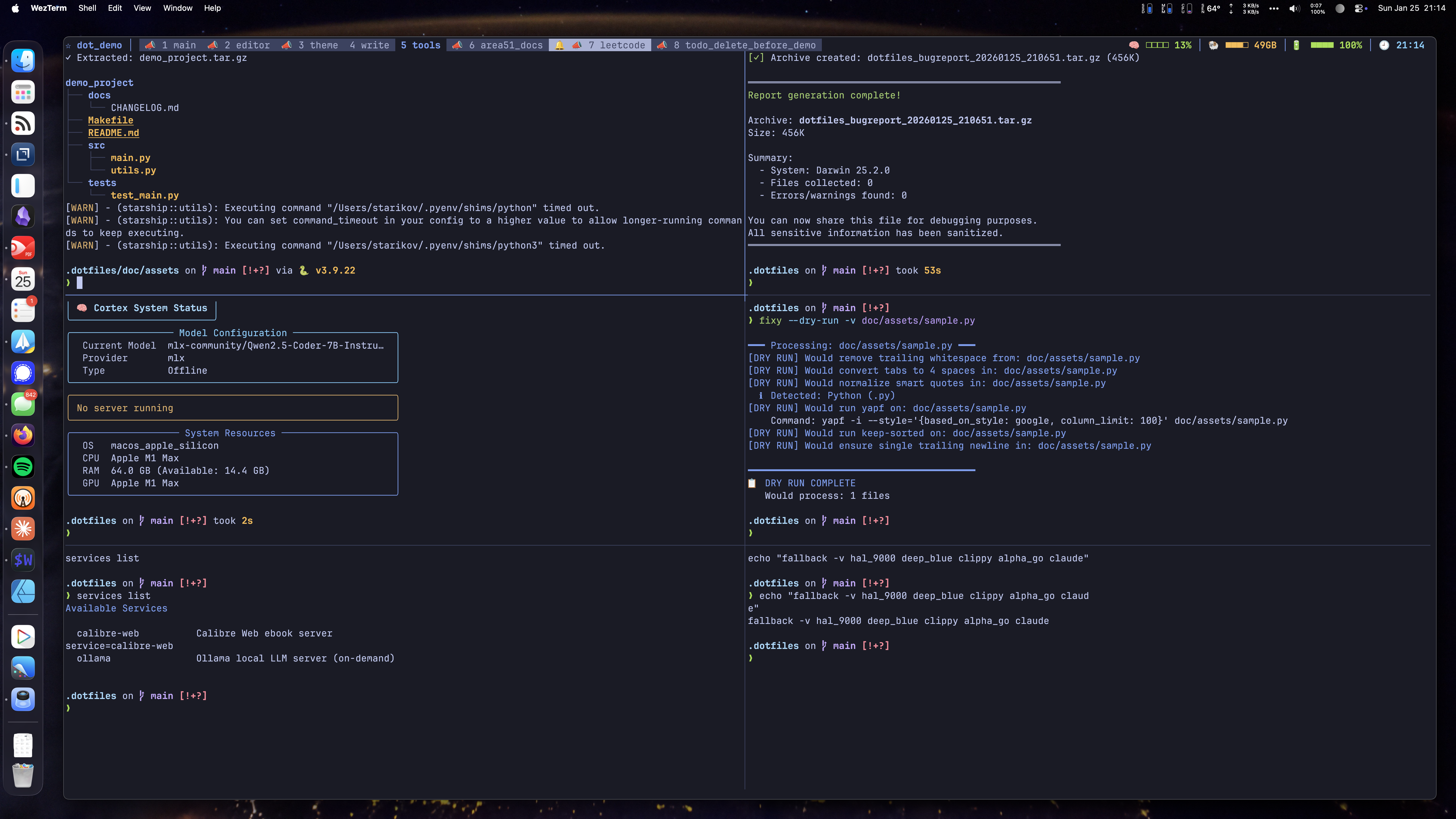Image resolution: width=1456 pixels, height=819 pixels.
Task: Launch the colorful play-triangle dock app
Action: coord(23,637)
